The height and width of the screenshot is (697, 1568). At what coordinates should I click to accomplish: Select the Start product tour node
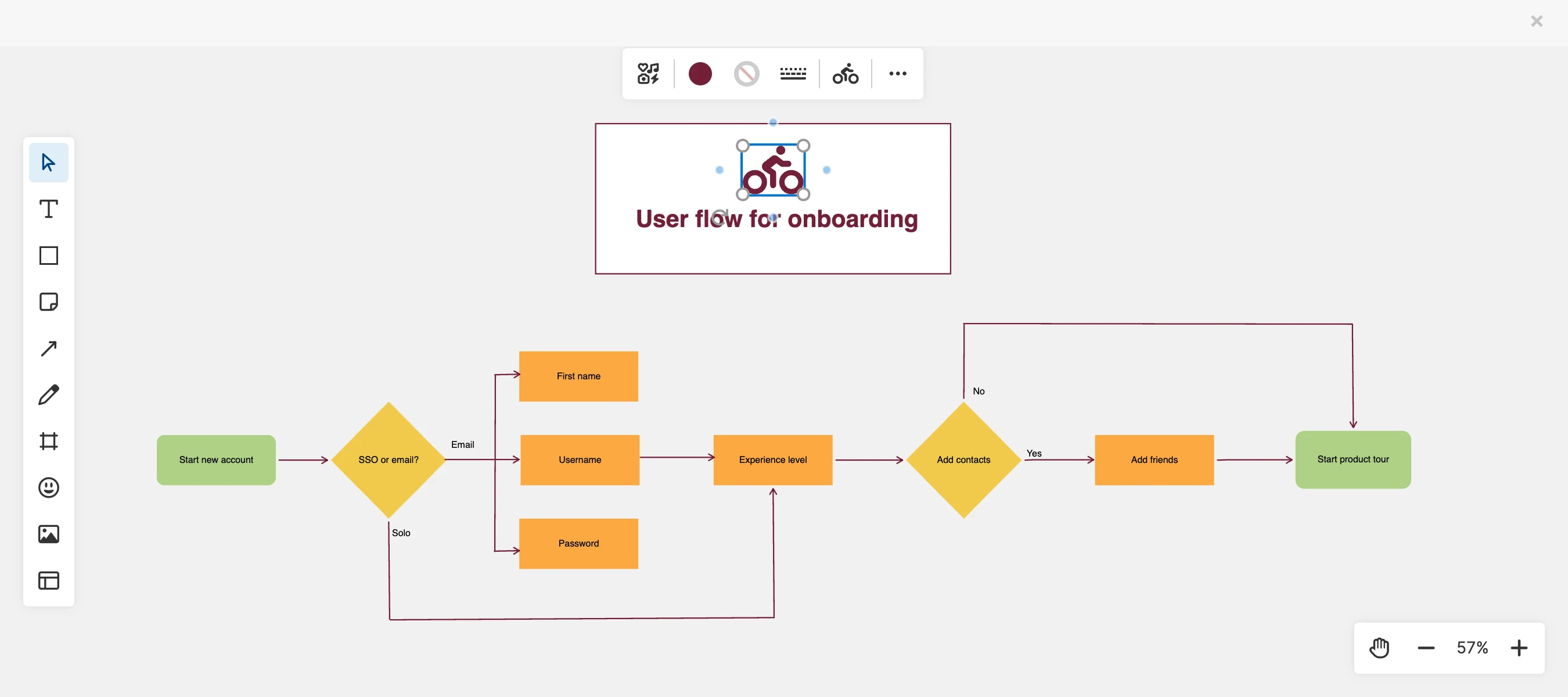[x=1353, y=459]
